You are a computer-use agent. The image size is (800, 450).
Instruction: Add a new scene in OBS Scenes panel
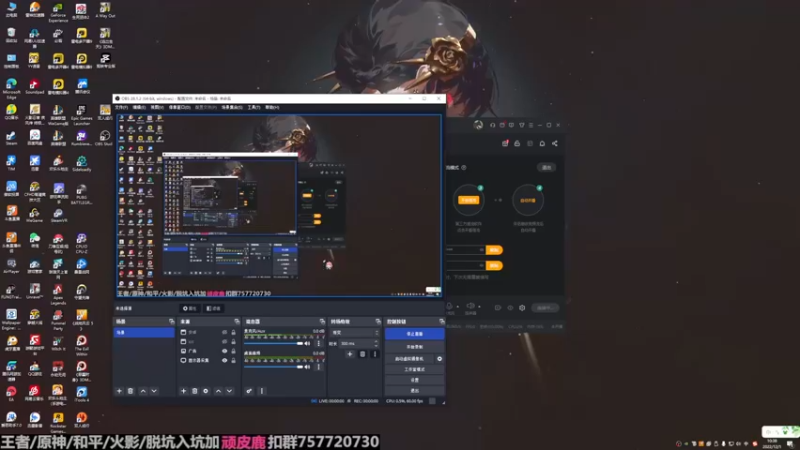point(119,391)
